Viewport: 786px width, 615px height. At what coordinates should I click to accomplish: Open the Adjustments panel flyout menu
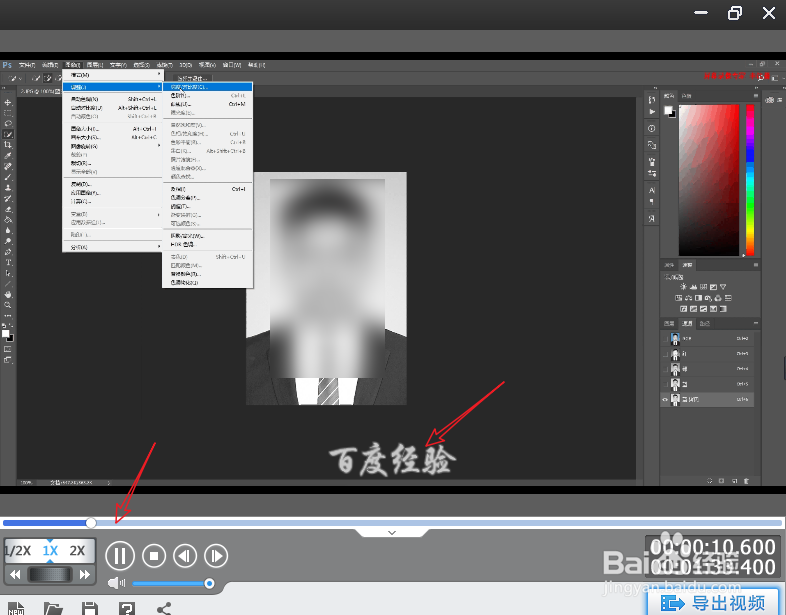756,265
